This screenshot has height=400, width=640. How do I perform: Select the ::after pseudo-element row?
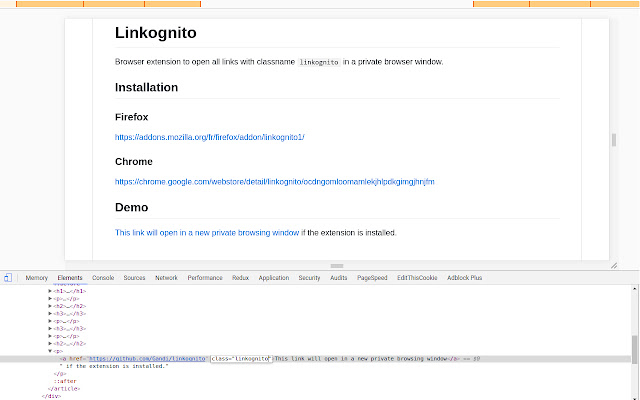[65, 381]
